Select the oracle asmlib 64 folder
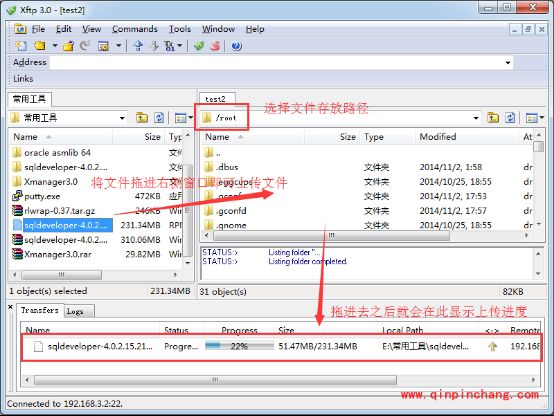The image size is (554, 416). [x=52, y=153]
